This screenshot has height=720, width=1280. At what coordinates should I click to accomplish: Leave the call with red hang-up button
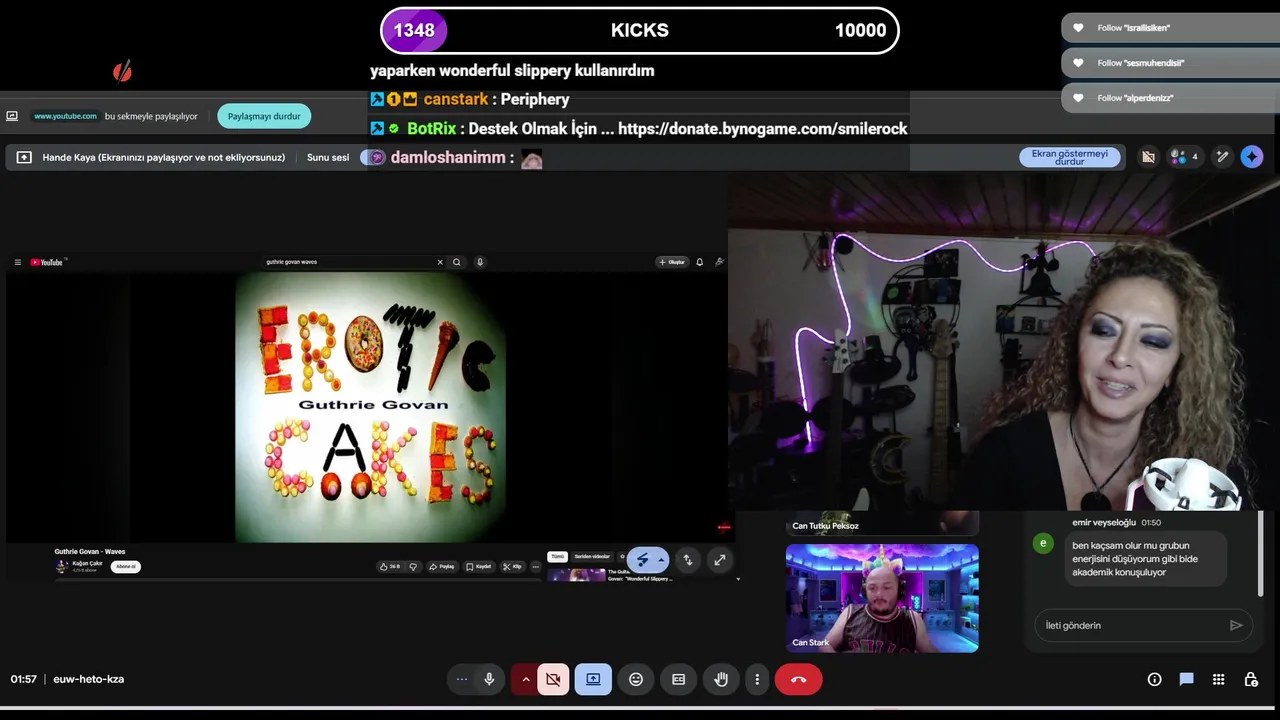[798, 679]
